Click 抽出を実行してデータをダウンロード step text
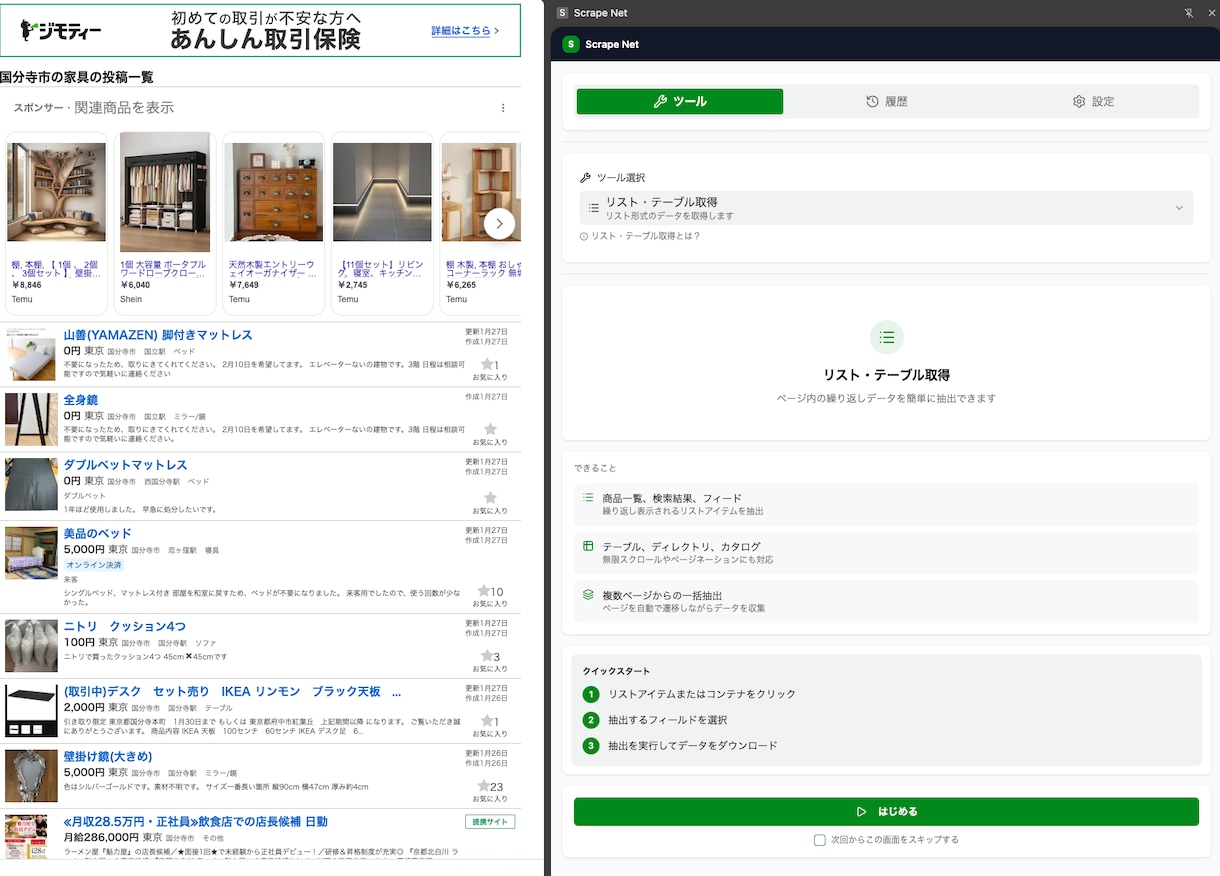This screenshot has width=1220, height=876. 693,746
